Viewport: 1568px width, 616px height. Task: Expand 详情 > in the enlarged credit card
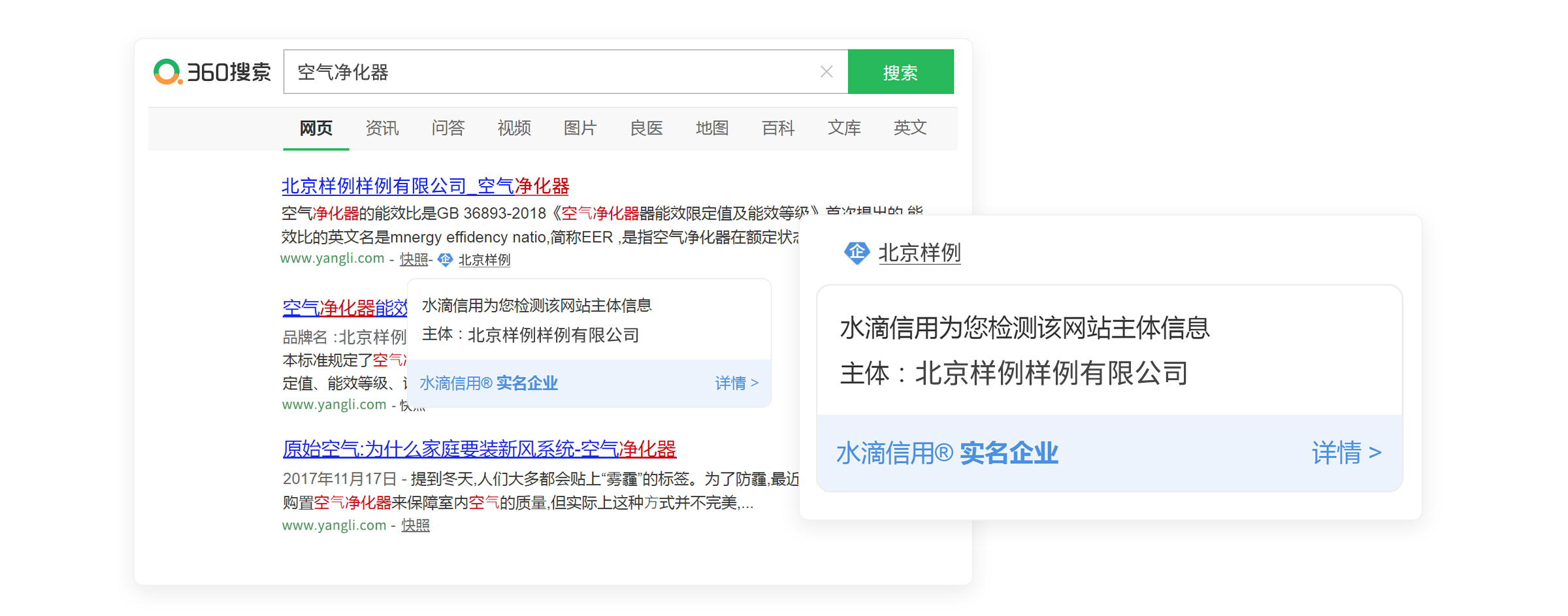pos(1346,453)
